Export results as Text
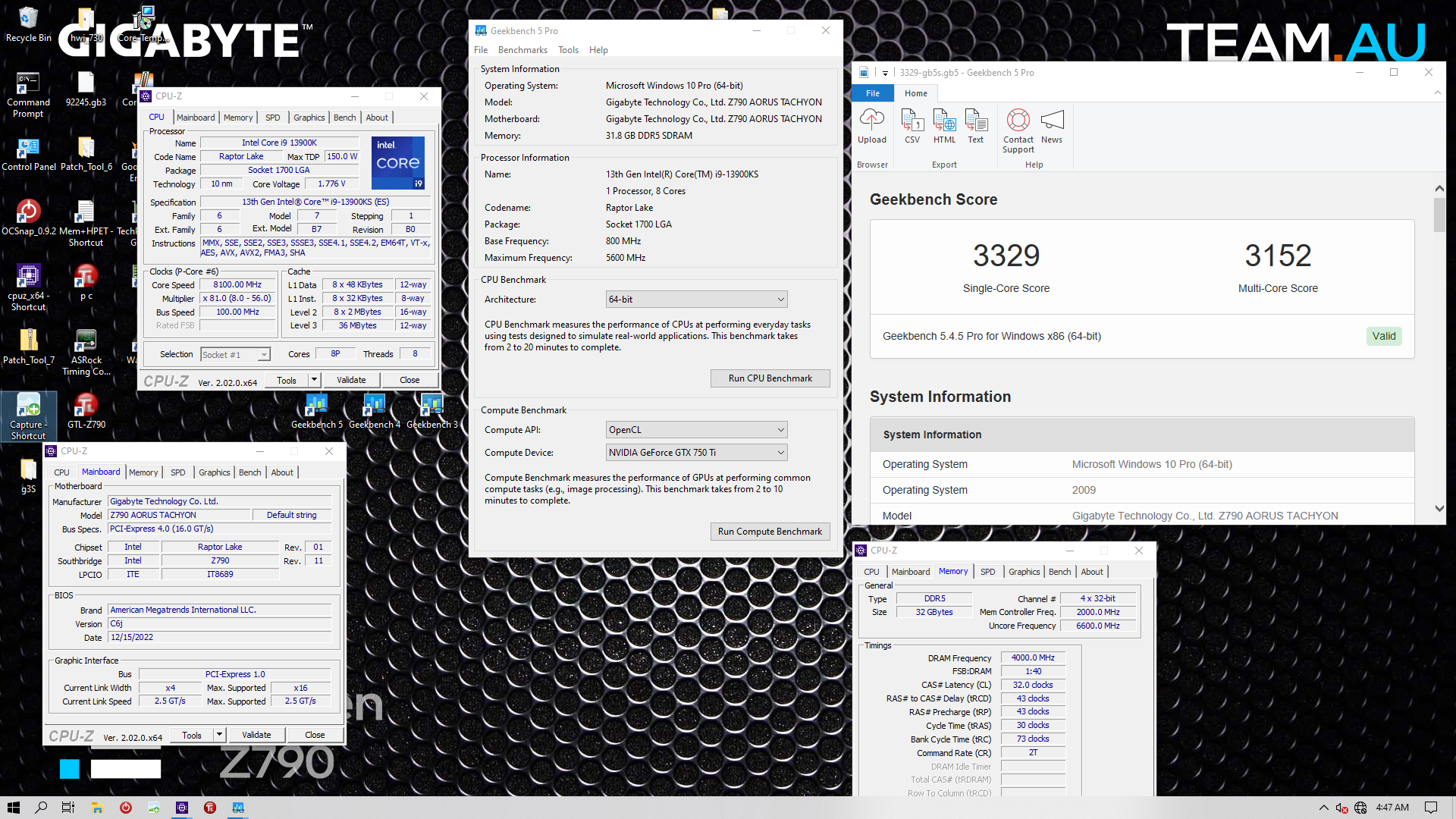 click(976, 125)
